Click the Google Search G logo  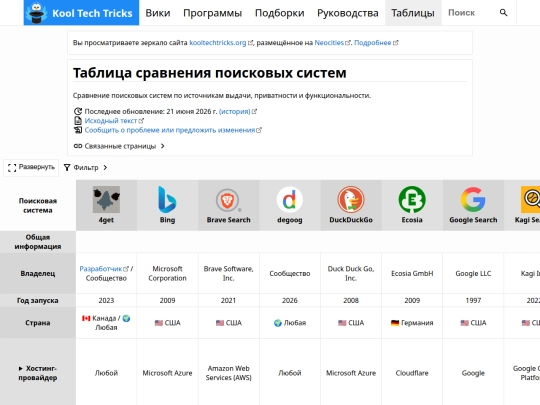[x=473, y=199]
